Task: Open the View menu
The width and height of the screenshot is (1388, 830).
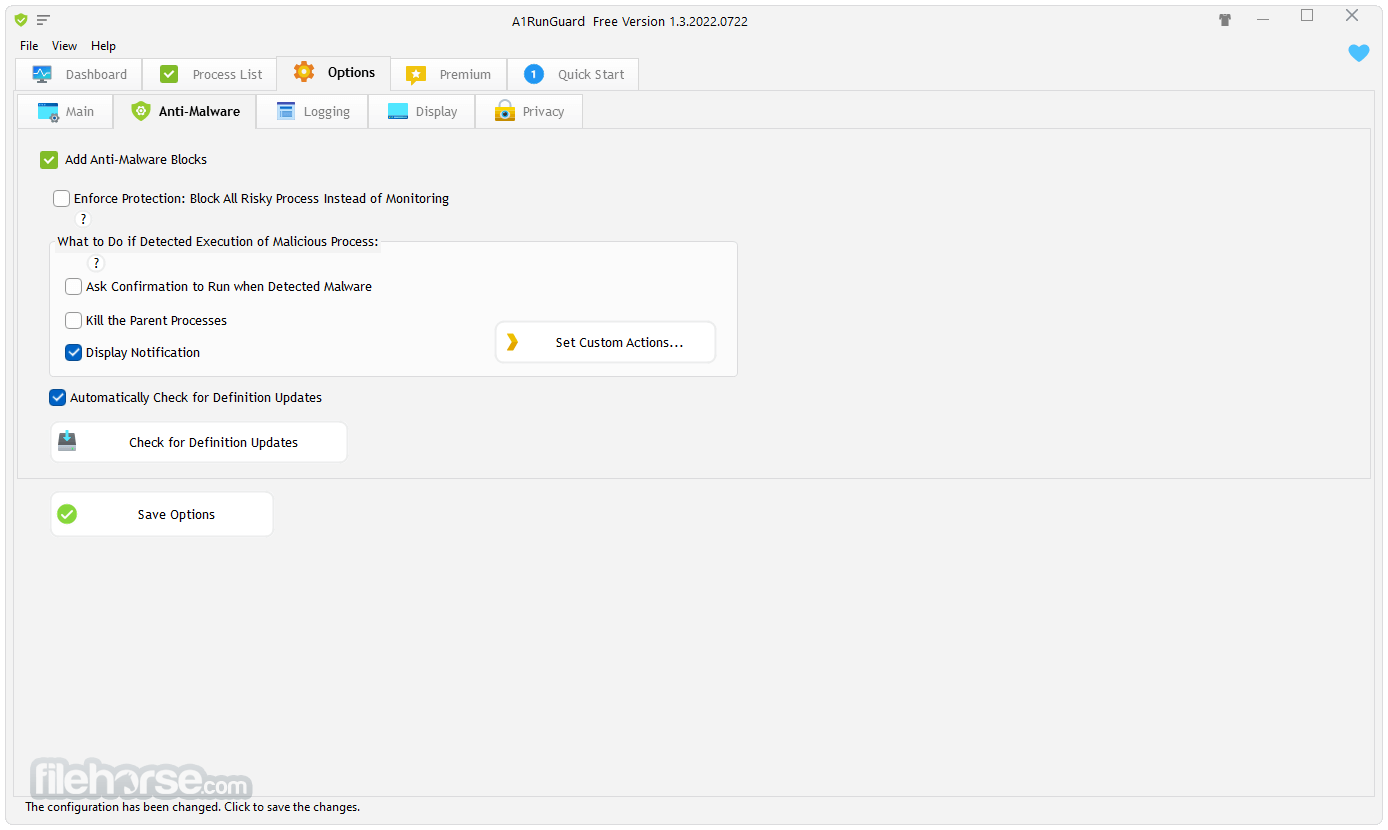Action: point(64,46)
